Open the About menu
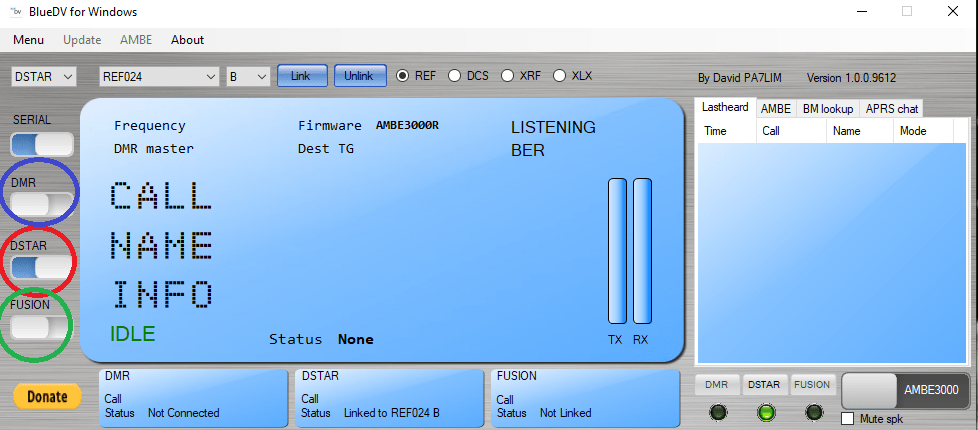978x430 pixels. click(x=187, y=40)
